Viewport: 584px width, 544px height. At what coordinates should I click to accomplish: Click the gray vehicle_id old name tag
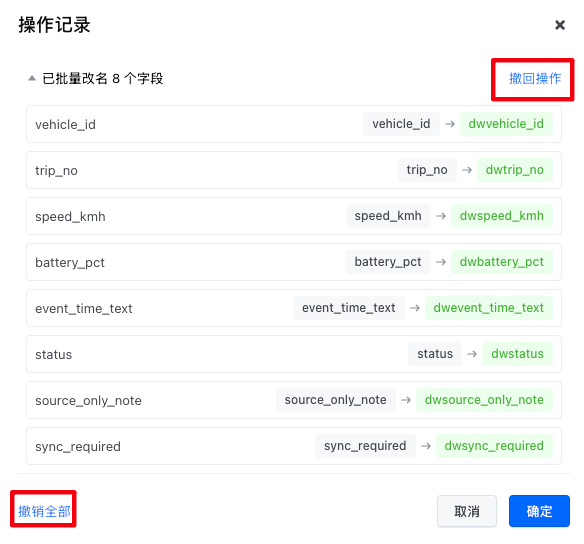tap(401, 124)
